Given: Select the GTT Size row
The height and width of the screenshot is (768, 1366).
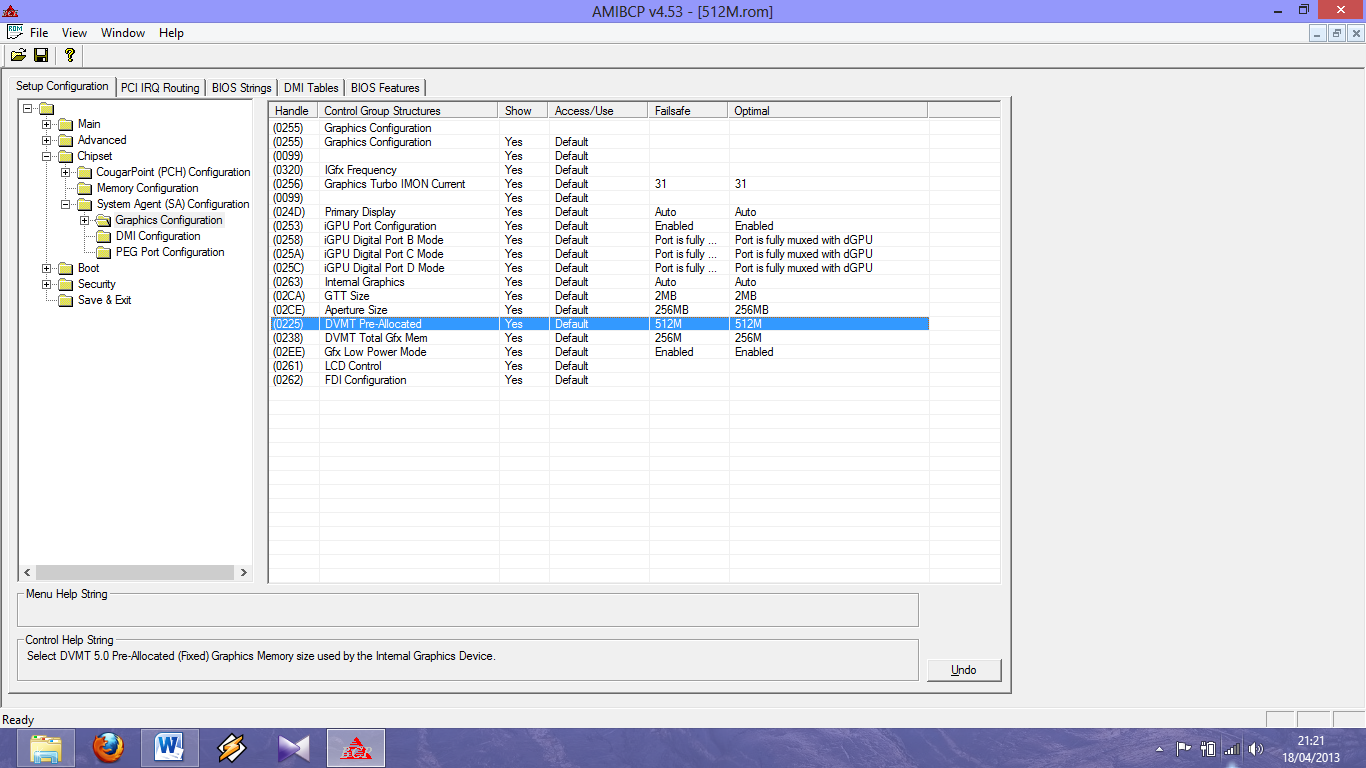Looking at the screenshot, I should point(599,296).
